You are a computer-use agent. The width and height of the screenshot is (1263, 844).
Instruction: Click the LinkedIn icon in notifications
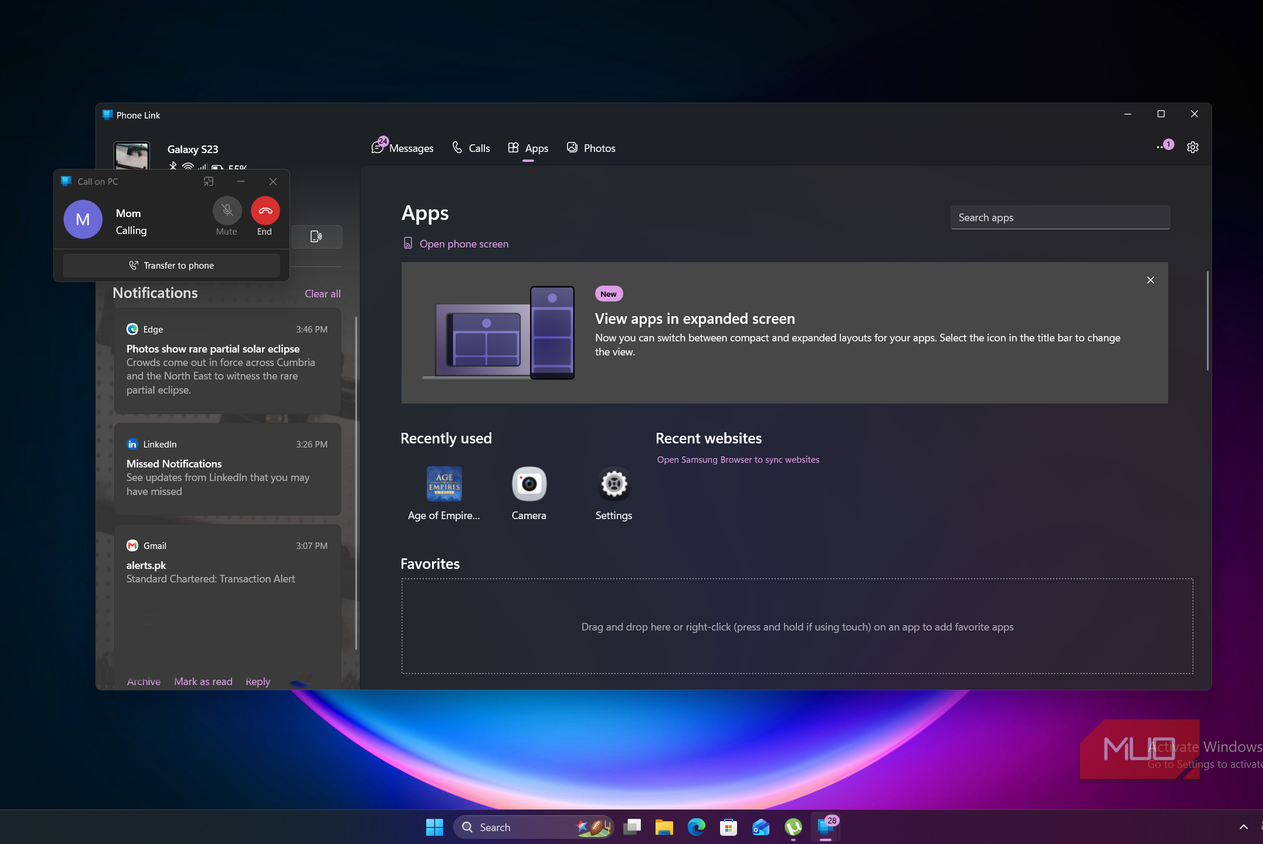coord(132,444)
